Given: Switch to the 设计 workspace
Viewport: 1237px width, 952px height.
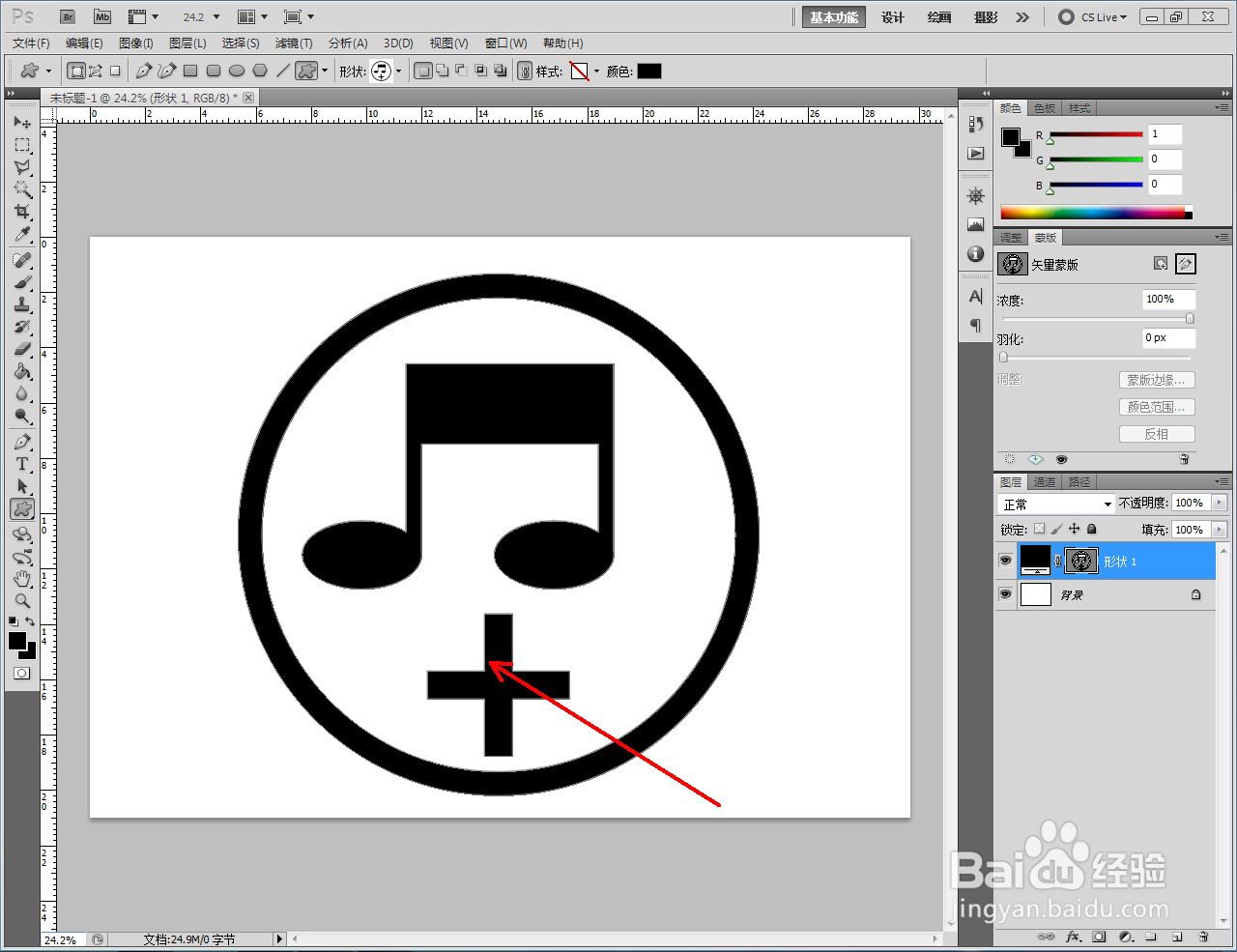Looking at the screenshot, I should click(892, 17).
